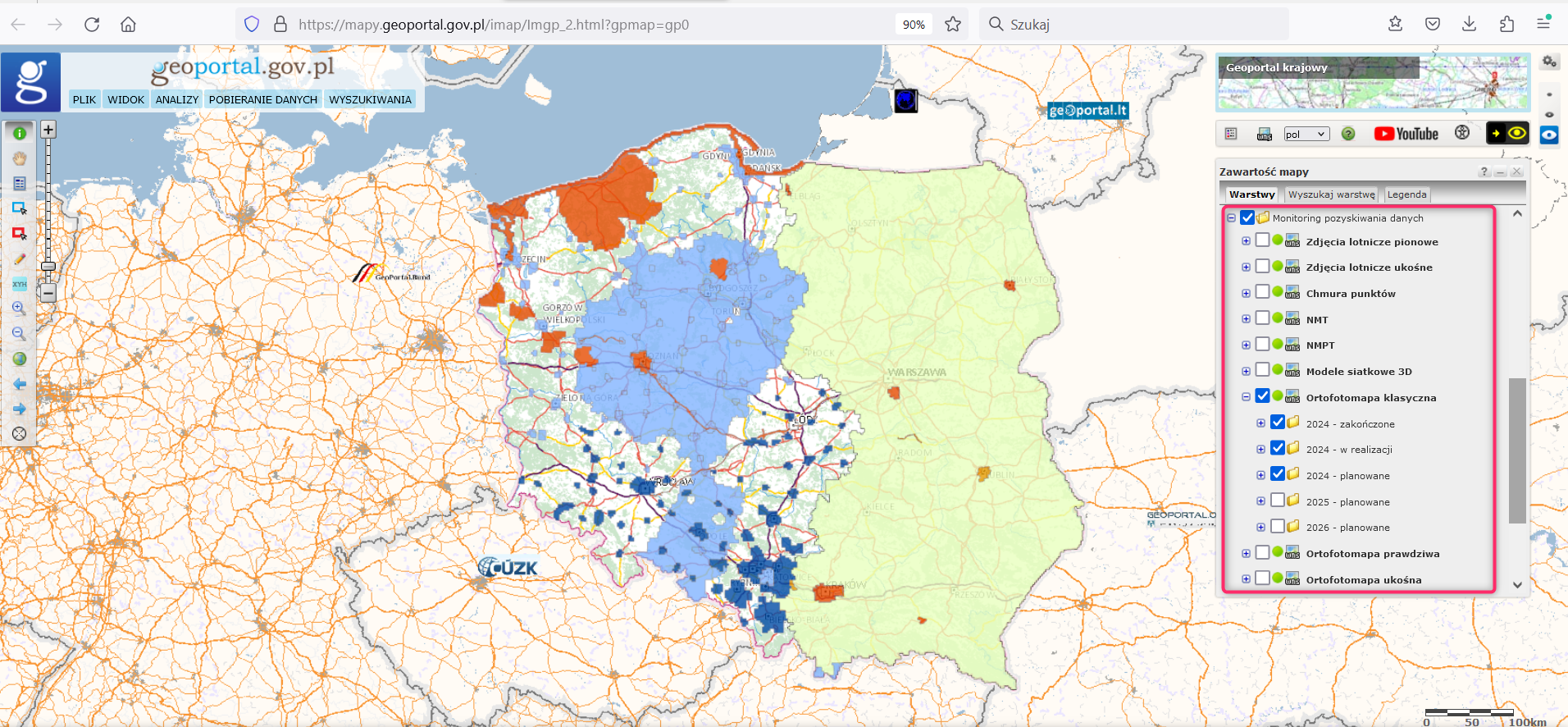This screenshot has height=727, width=1568.
Task: Expand the Zdjęcia lotnicze pionowe node
Action: [1246, 241]
